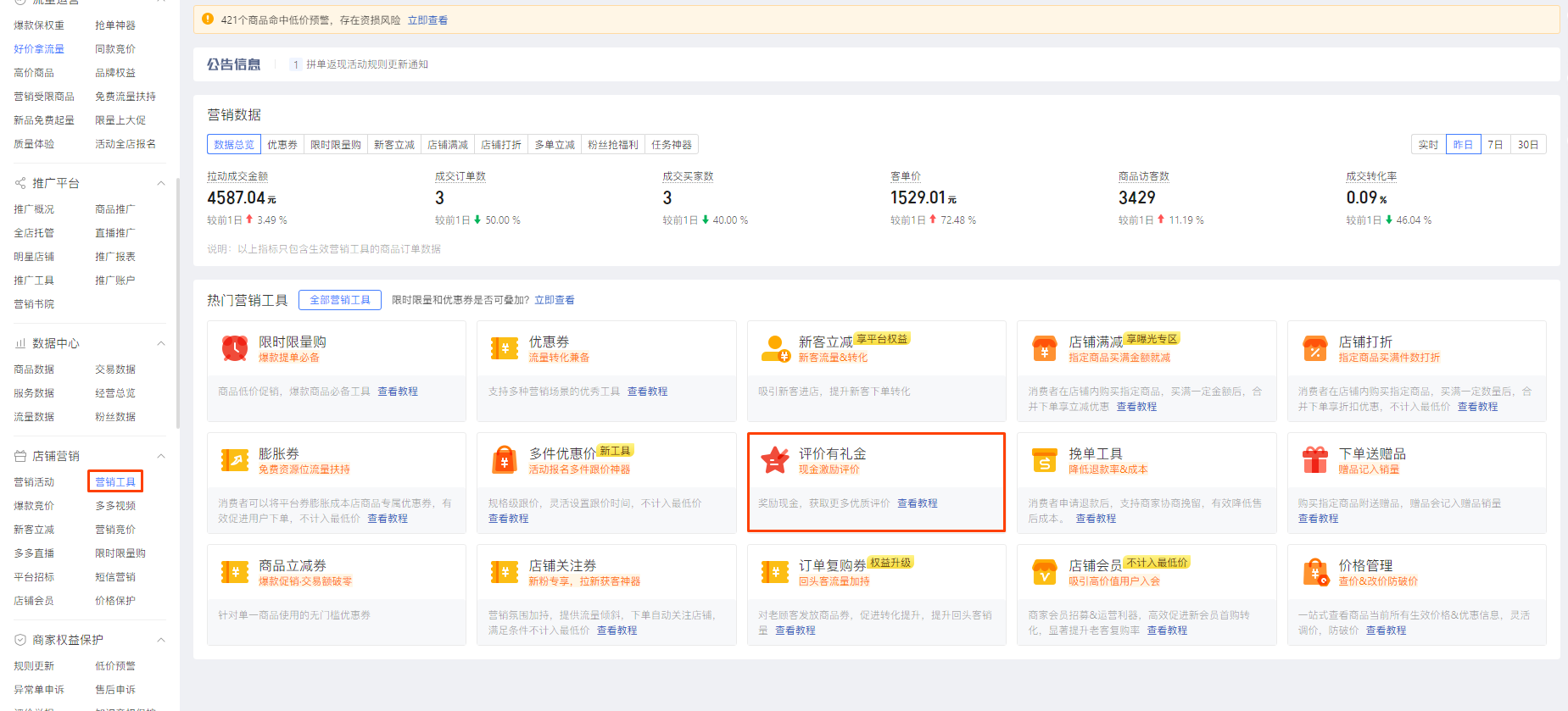Click the 评价有礼金 red star icon
This screenshot has width=1568, height=711.
coord(774,460)
